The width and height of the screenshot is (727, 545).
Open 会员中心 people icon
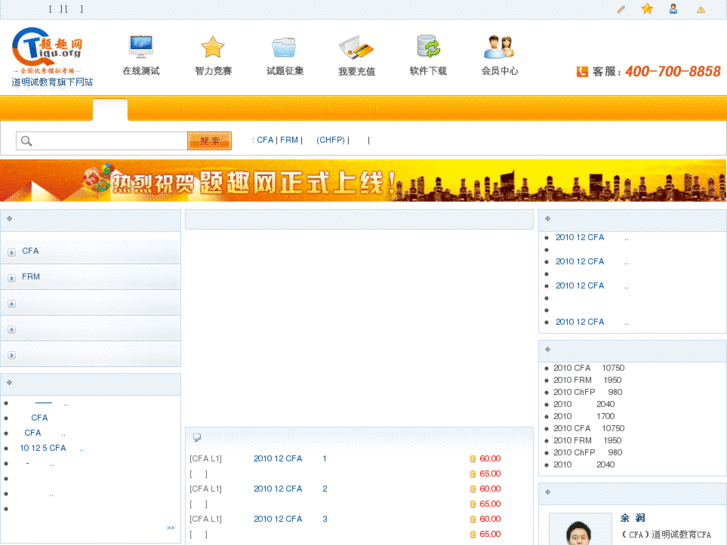[x=499, y=47]
